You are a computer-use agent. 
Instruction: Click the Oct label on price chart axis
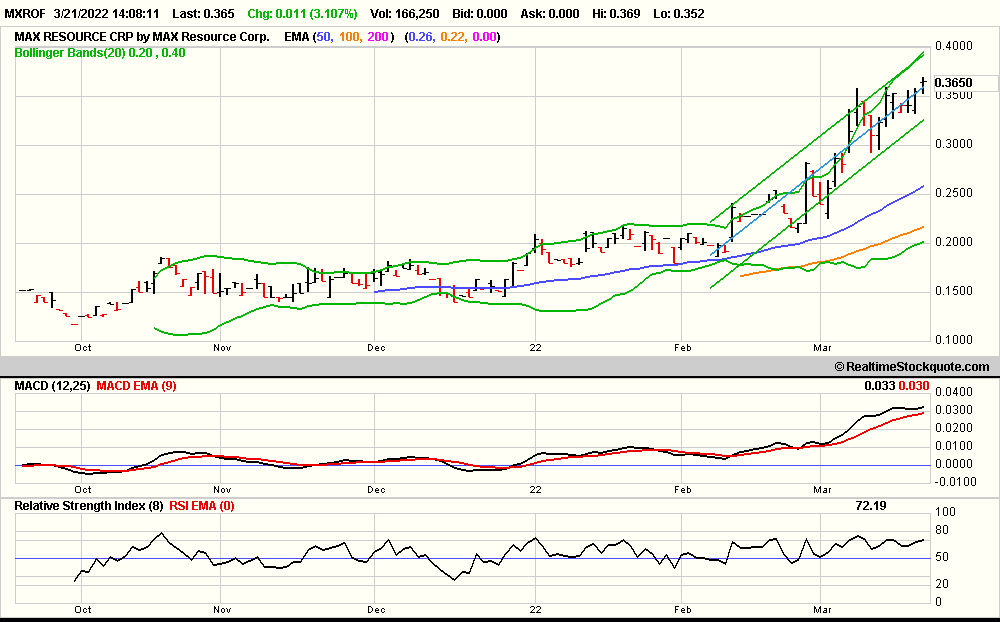[x=82, y=347]
